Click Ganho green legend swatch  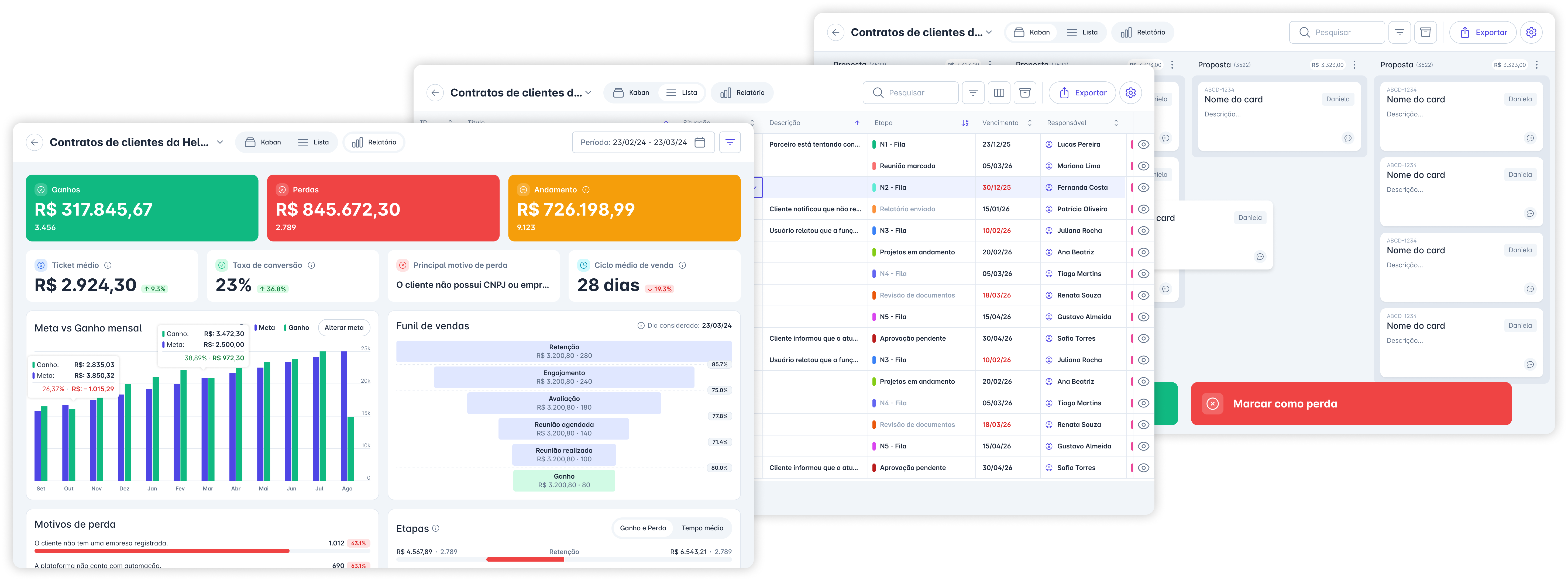tap(285, 327)
